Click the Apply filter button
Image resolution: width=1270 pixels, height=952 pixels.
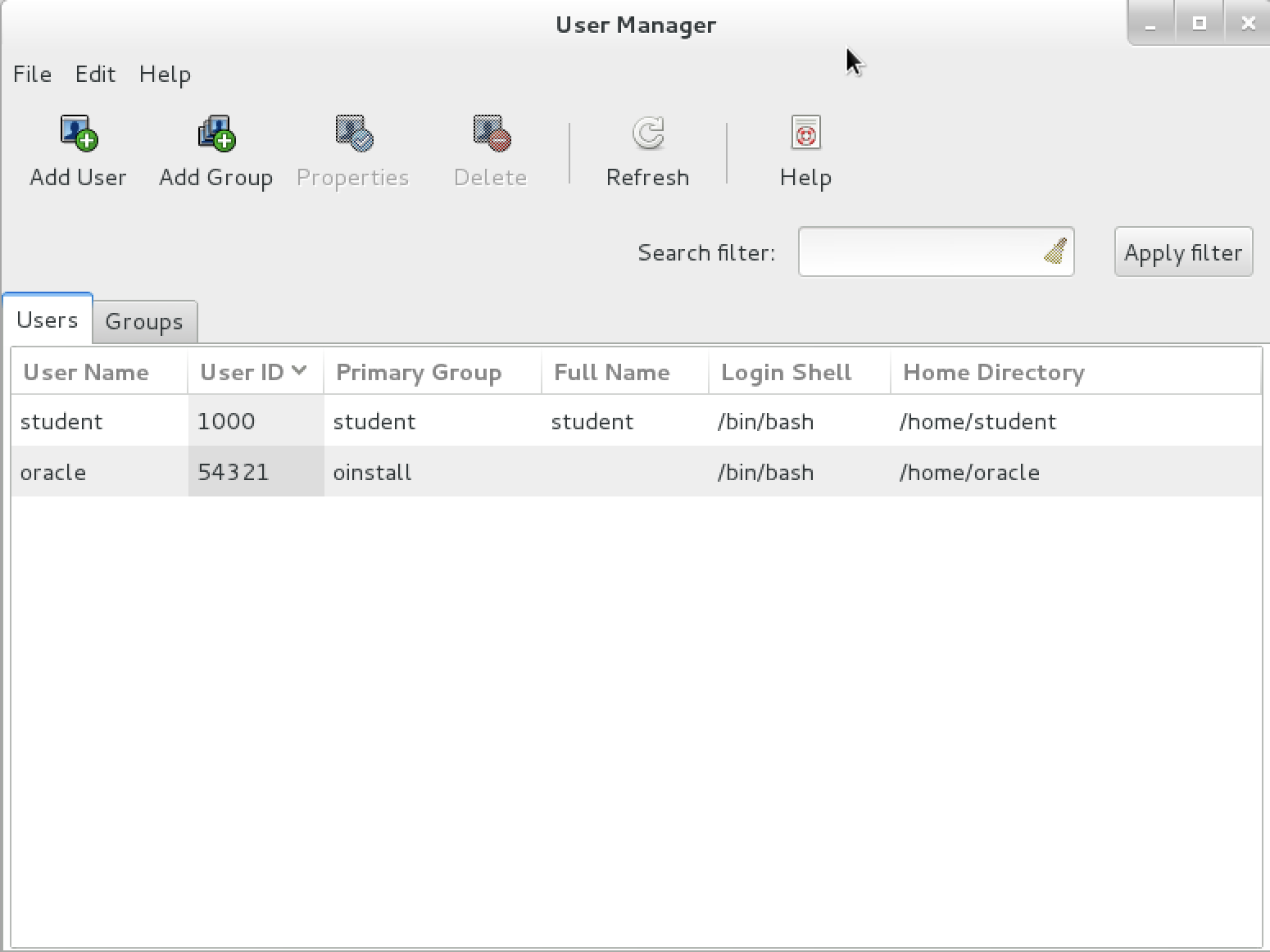coord(1183,252)
